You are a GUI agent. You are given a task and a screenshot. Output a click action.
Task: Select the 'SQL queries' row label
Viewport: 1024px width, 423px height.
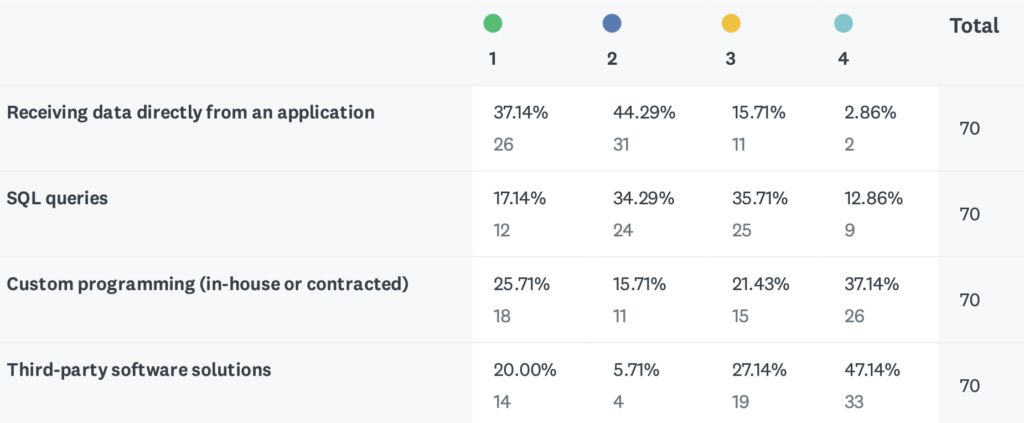click(x=57, y=198)
